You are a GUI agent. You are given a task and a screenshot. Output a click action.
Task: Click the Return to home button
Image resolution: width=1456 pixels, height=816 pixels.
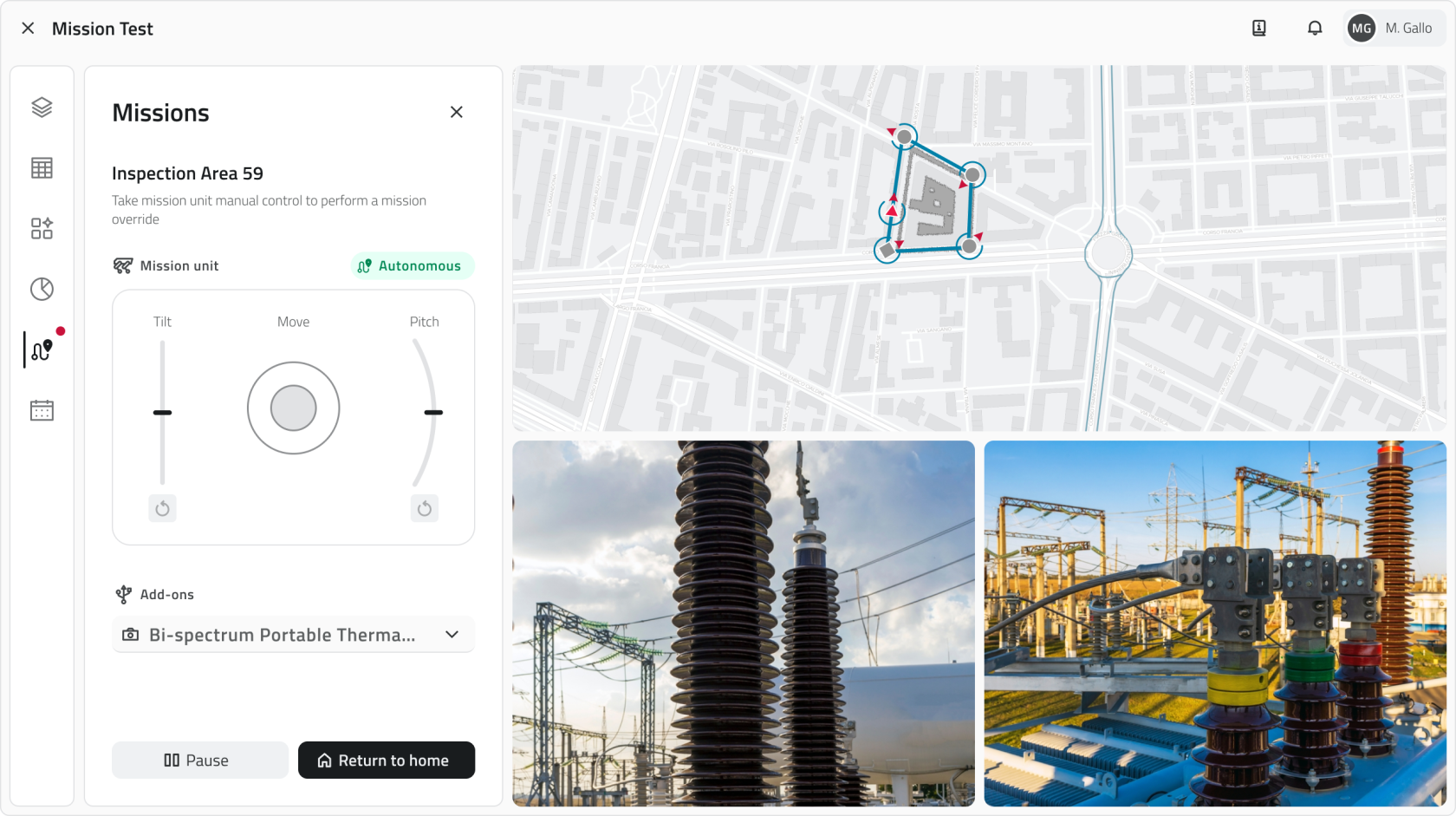click(x=387, y=761)
